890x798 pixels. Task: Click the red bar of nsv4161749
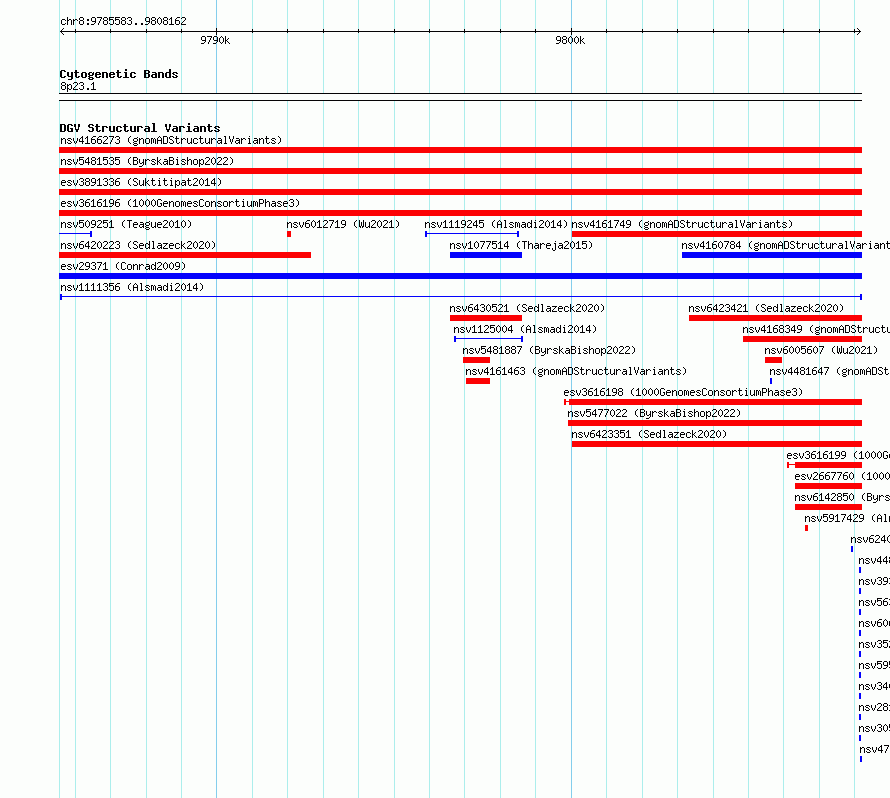pyautogui.click(x=717, y=234)
